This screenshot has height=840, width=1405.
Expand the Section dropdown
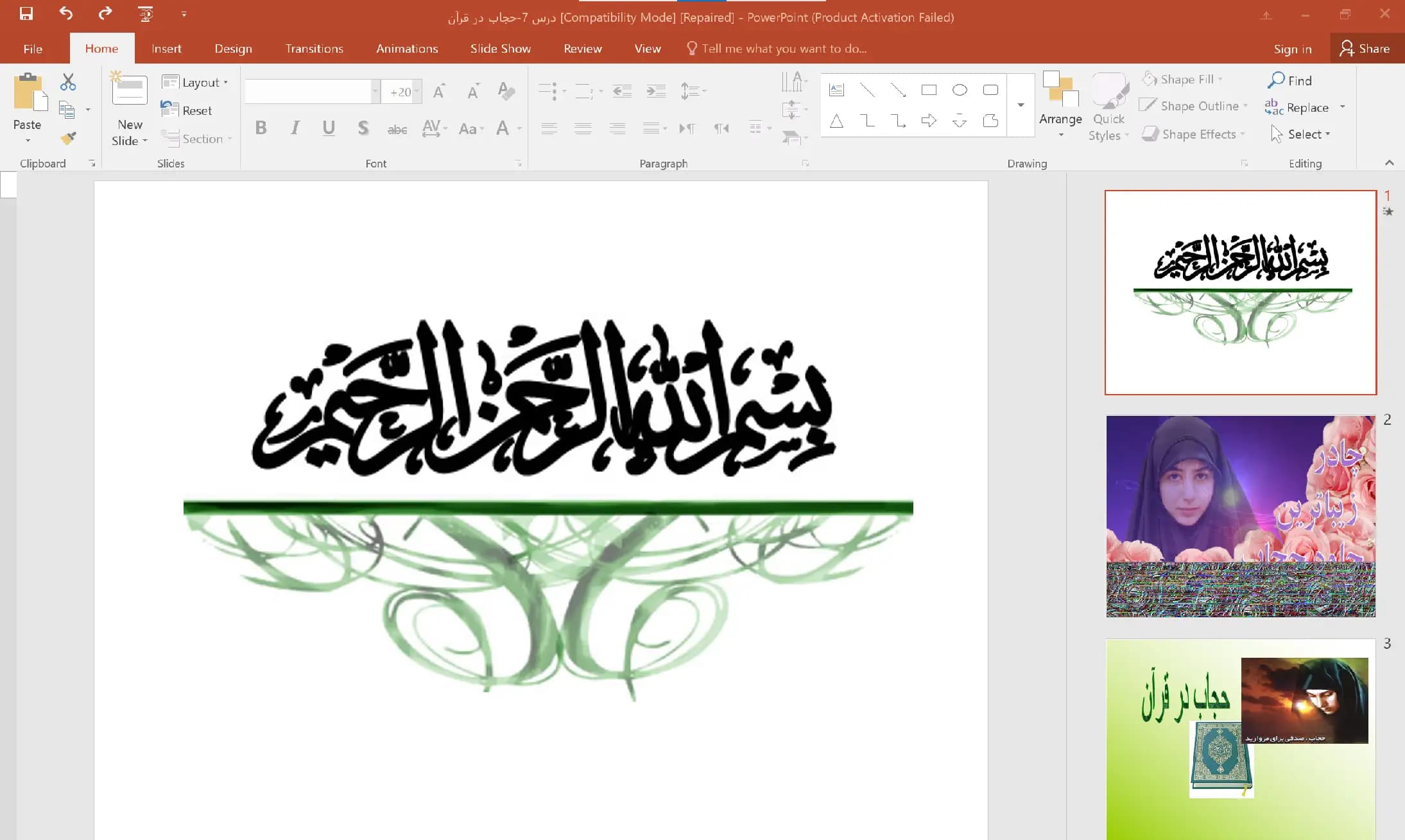(196, 139)
